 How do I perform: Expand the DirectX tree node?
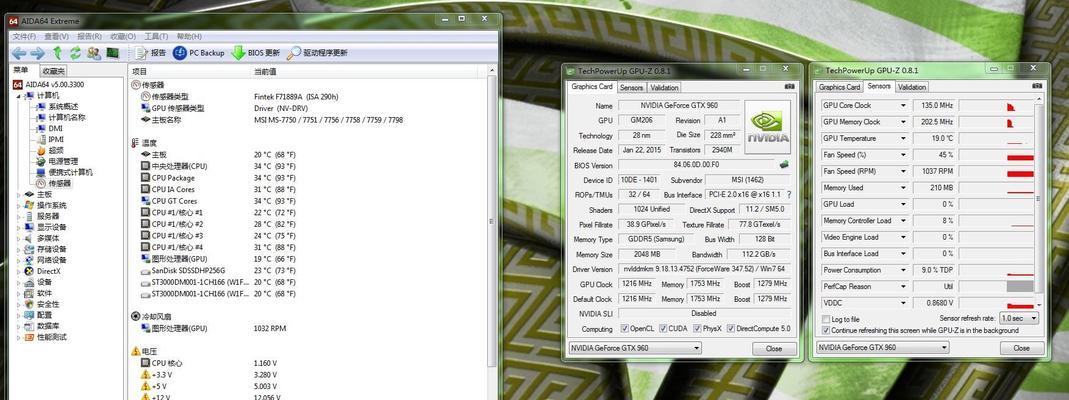coord(19,271)
